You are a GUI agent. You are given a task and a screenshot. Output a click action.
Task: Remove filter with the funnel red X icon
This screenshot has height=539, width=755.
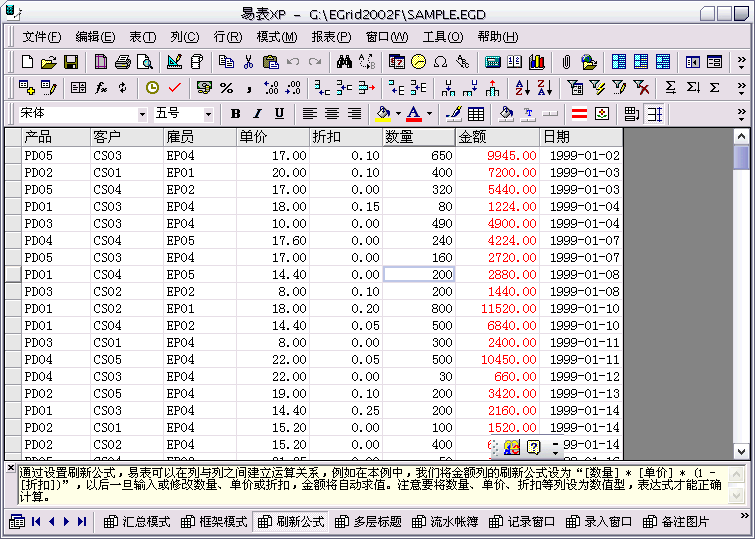tap(641, 88)
